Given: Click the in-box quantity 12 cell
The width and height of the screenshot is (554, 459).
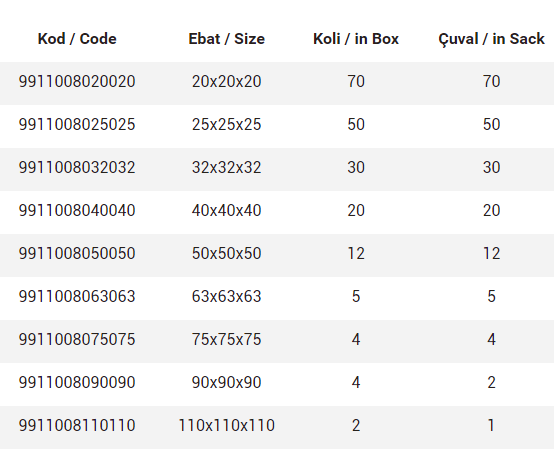Looking at the screenshot, I should point(356,253).
